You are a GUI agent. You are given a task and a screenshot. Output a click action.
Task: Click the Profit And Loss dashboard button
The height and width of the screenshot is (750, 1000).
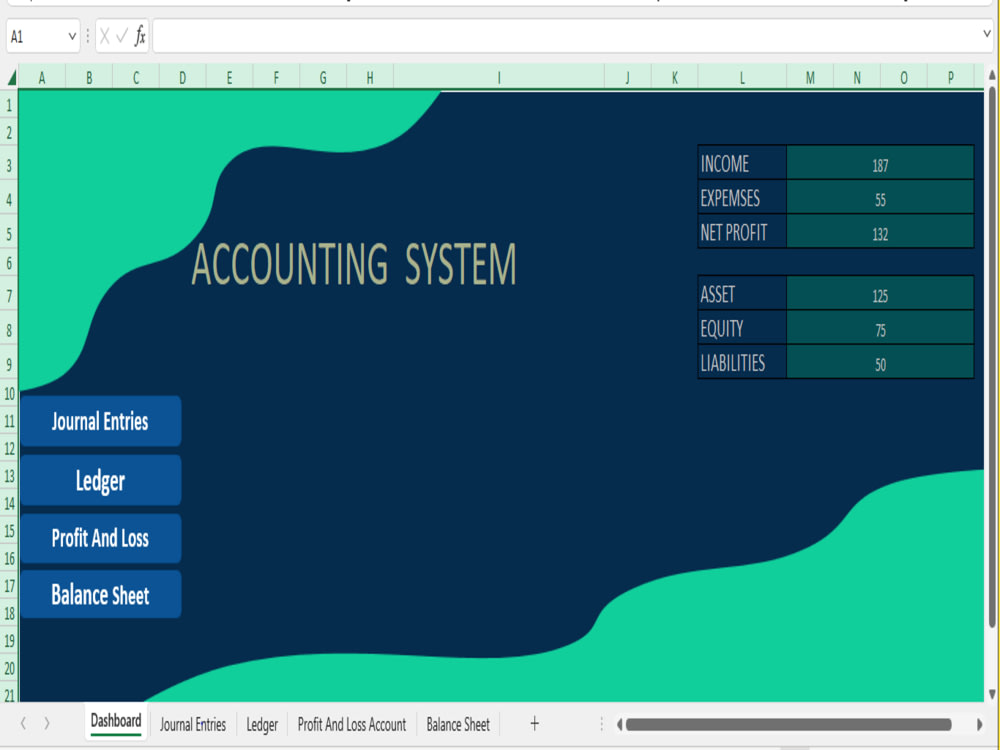pyautogui.click(x=100, y=538)
